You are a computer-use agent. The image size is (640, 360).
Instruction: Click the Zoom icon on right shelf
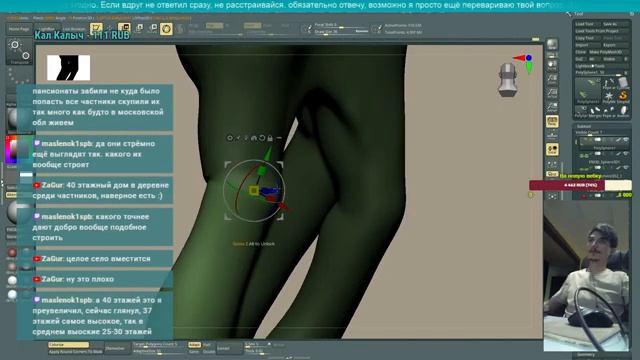tap(552, 78)
